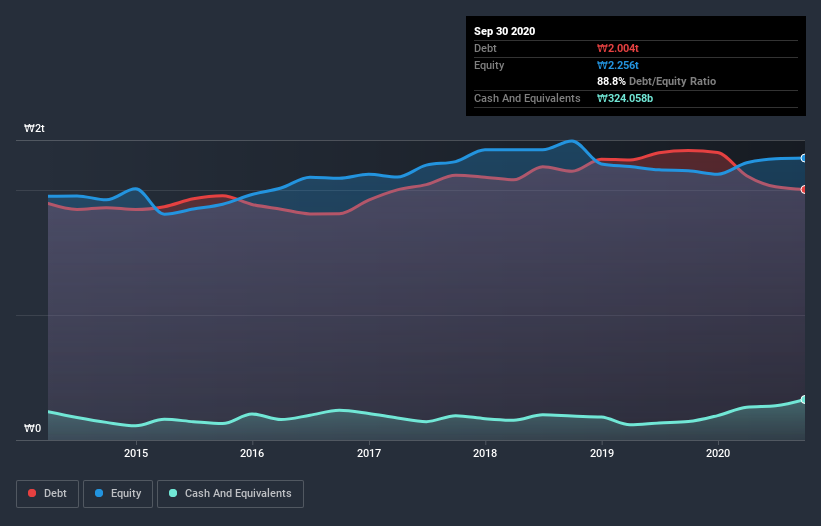The image size is (821, 526).
Task: Click the tooltip Equity label
Action: 489,65
